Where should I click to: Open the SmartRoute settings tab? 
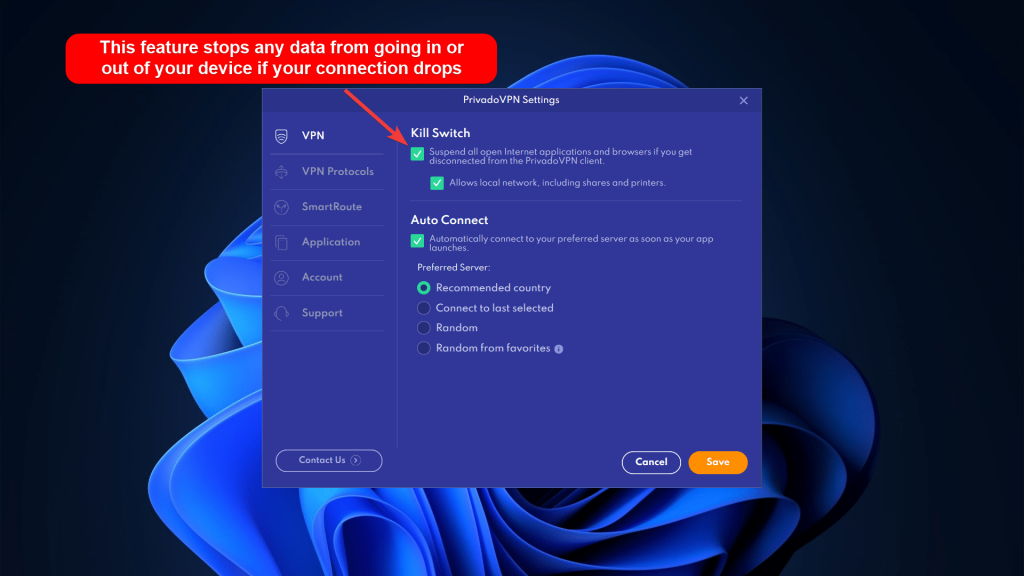[x=327, y=207]
